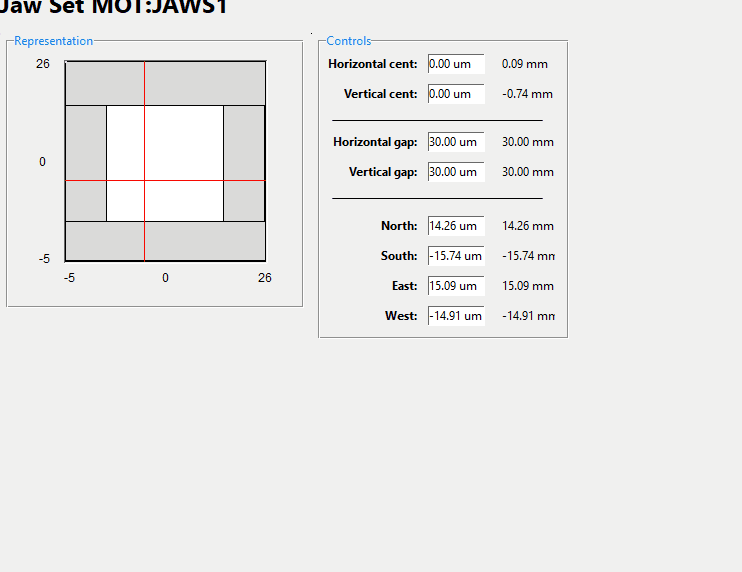Select the Vertical gap input field
This screenshot has width=742, height=572.
[456, 172]
